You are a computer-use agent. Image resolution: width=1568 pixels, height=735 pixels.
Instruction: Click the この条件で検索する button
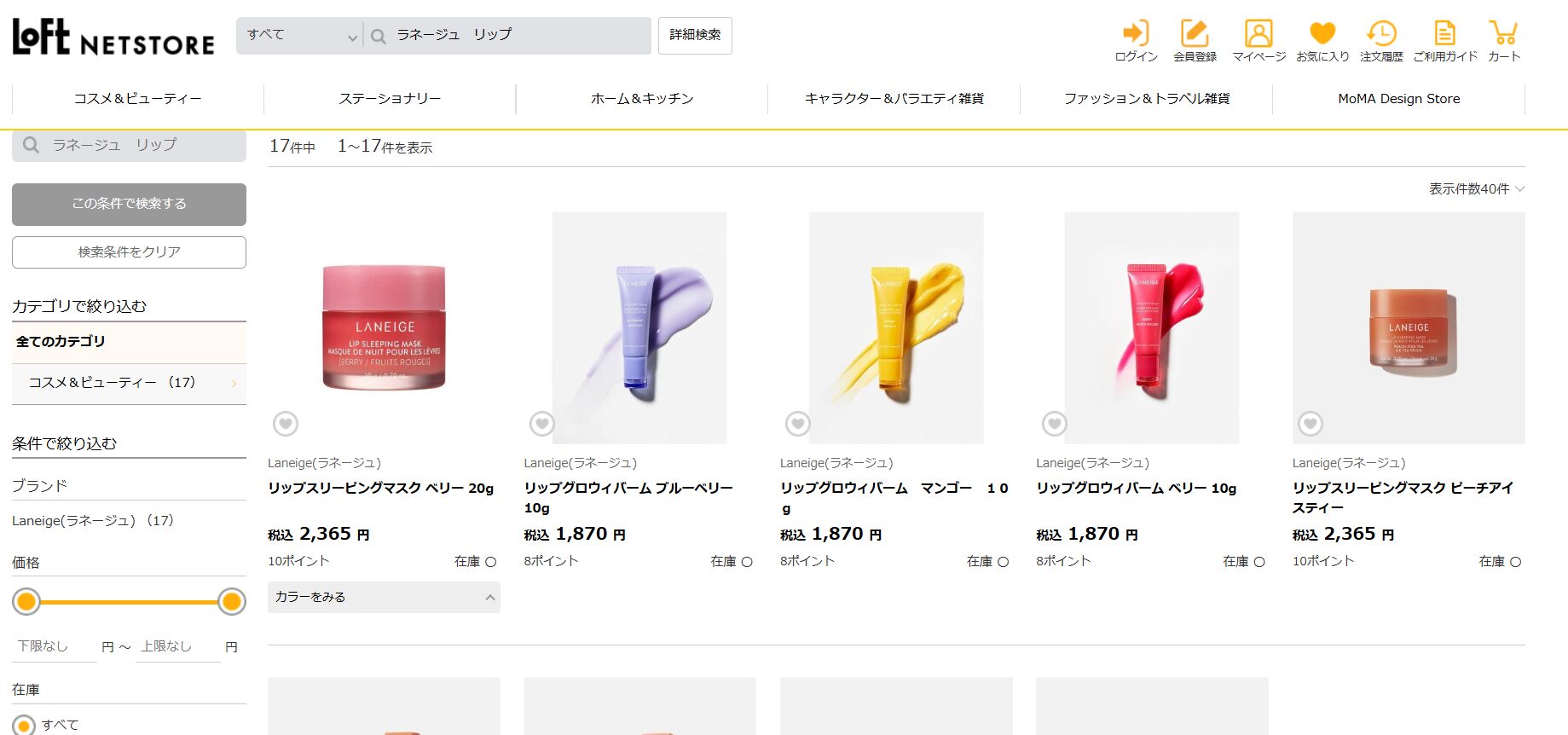(129, 204)
